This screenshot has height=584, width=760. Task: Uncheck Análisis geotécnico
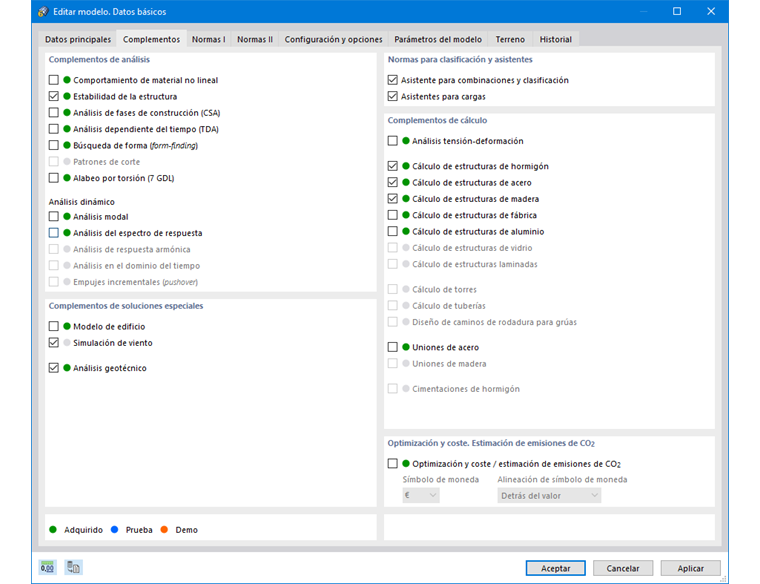(x=54, y=368)
